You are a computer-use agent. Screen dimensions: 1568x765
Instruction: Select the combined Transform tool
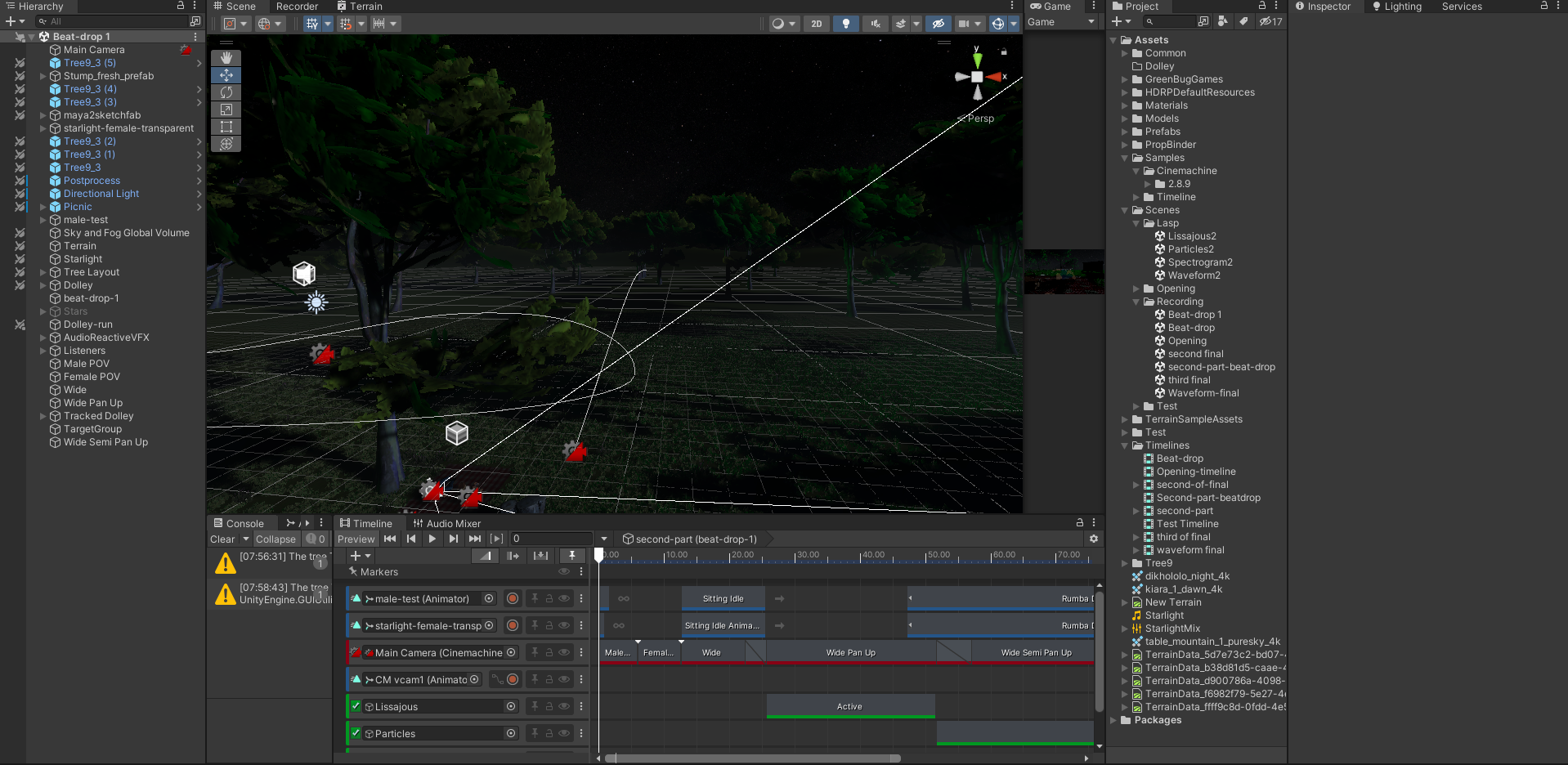(226, 144)
